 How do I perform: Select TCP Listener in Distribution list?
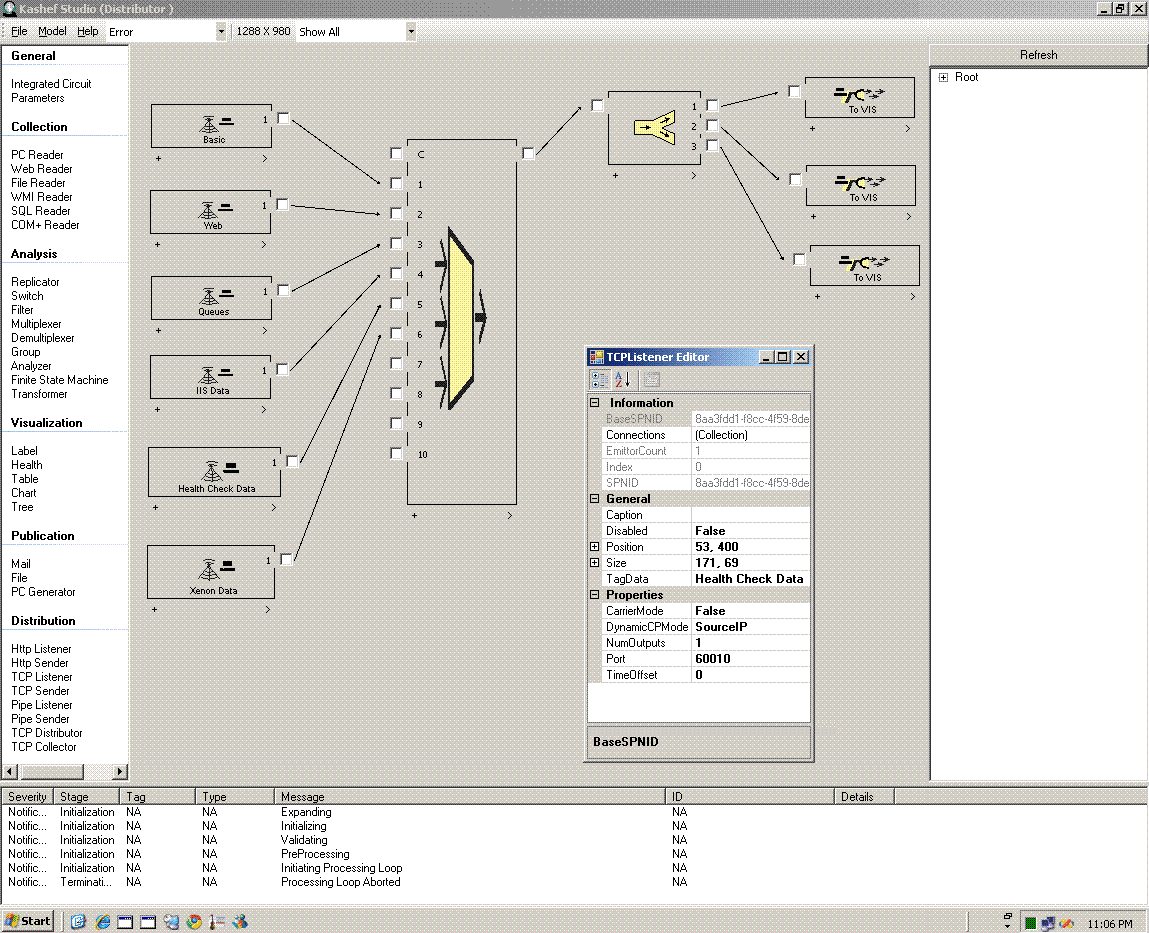click(41, 677)
